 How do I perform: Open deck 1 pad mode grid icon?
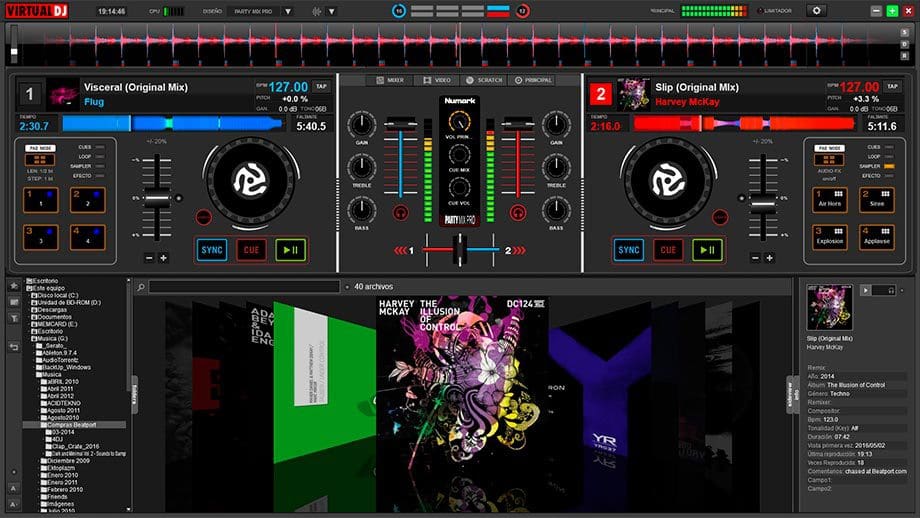click(40, 160)
